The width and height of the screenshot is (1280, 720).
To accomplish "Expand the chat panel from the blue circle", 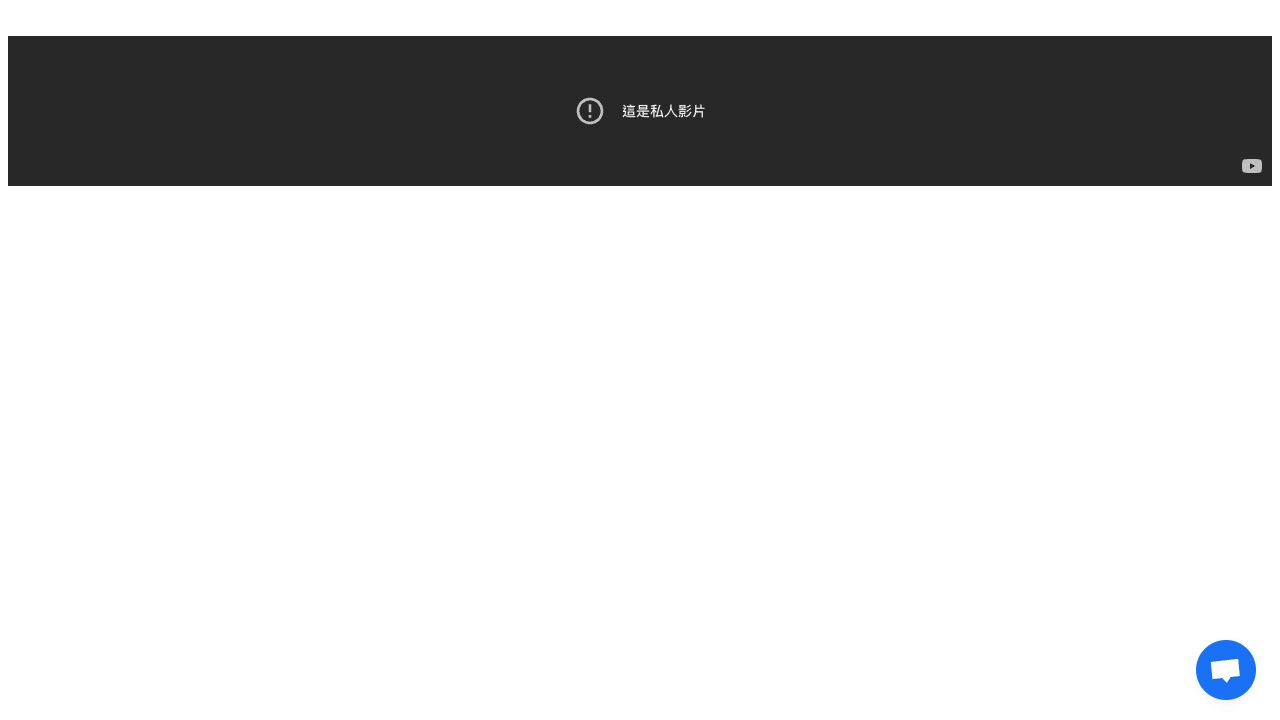I will pyautogui.click(x=1225, y=670).
